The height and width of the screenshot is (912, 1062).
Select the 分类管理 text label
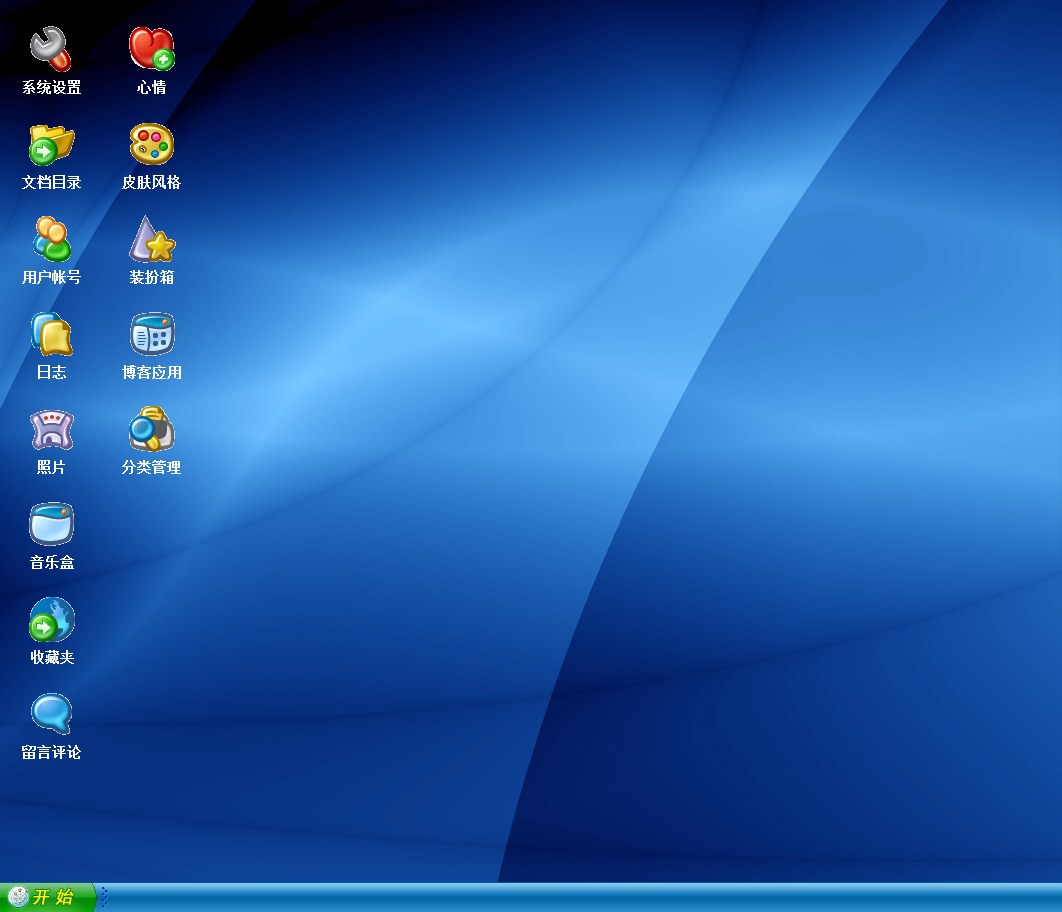click(151, 468)
